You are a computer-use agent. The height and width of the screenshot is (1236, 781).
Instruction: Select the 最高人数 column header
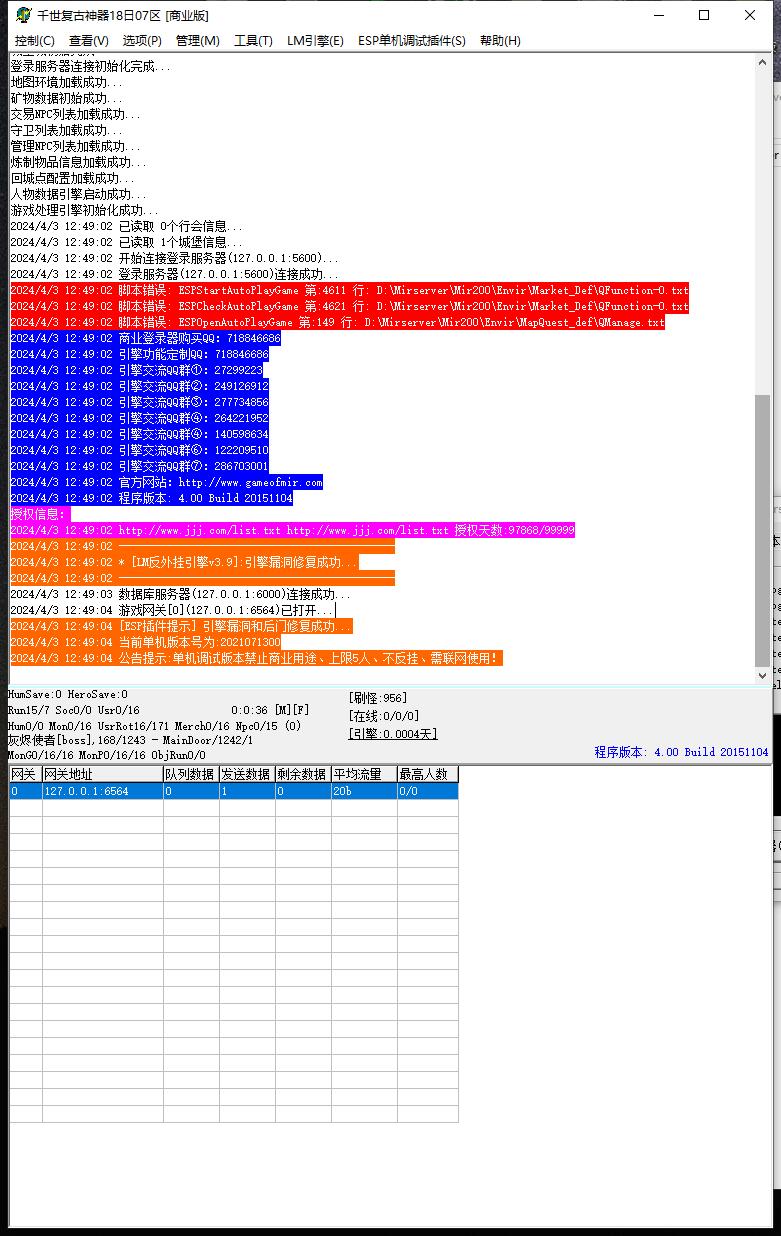pyautogui.click(x=427, y=774)
